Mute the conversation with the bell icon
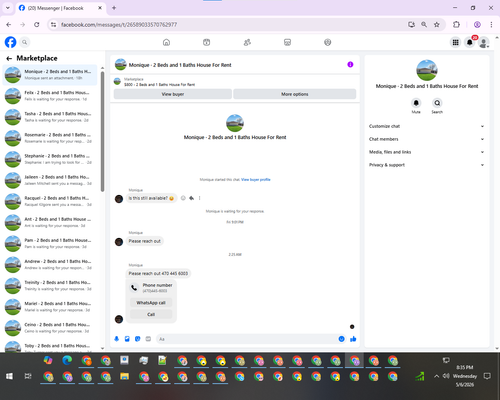The width and height of the screenshot is (500, 400). coord(416,103)
